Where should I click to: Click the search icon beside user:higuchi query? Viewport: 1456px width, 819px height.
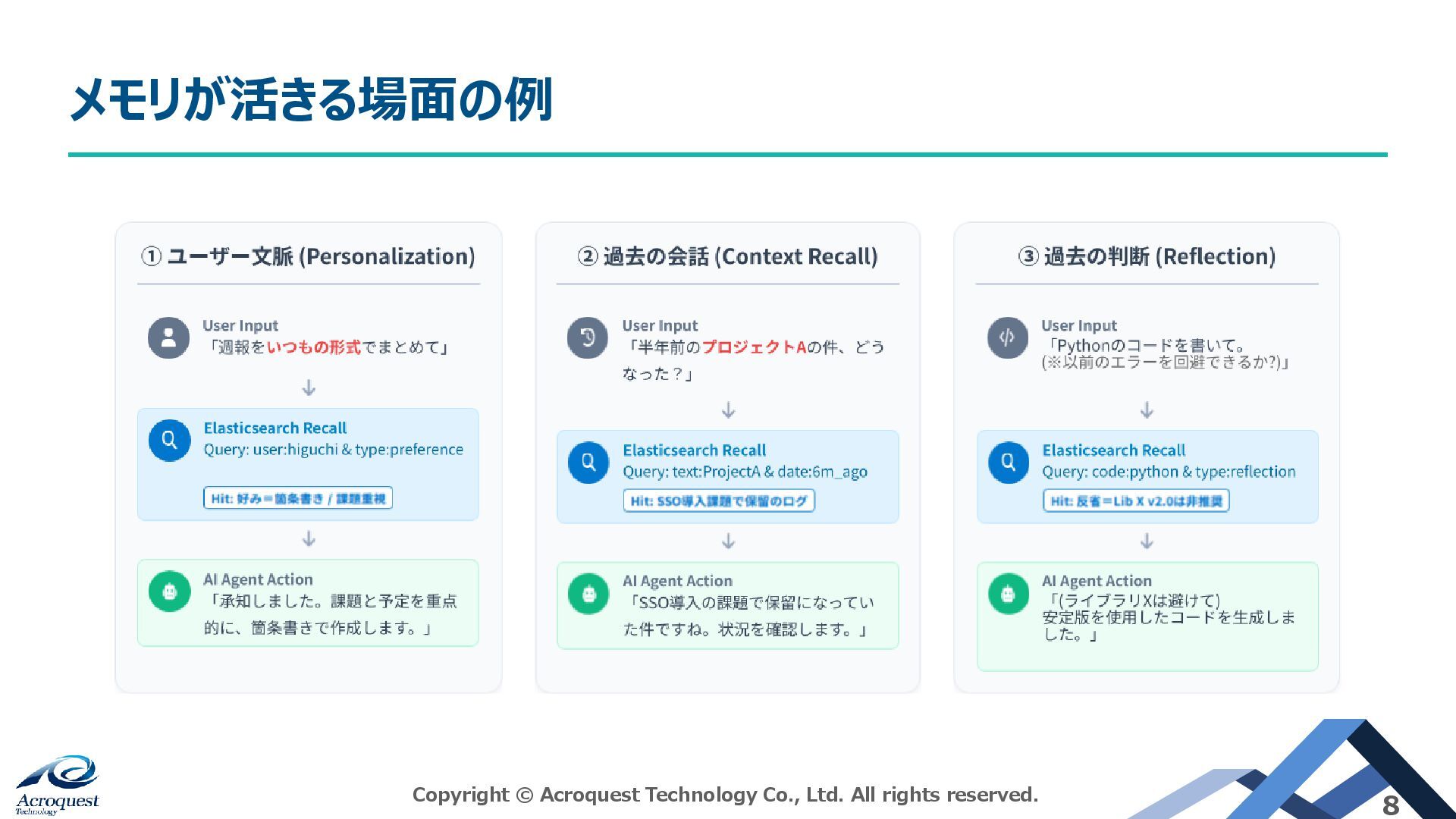pyautogui.click(x=169, y=441)
